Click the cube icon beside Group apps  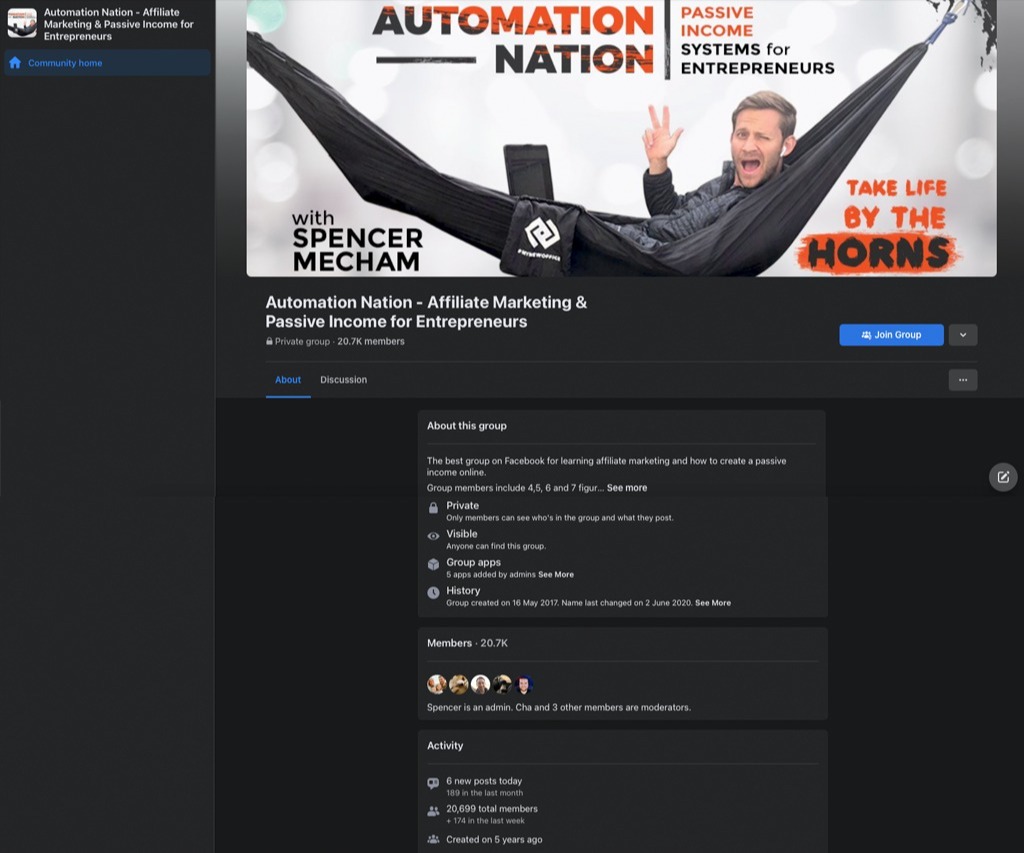click(x=433, y=564)
